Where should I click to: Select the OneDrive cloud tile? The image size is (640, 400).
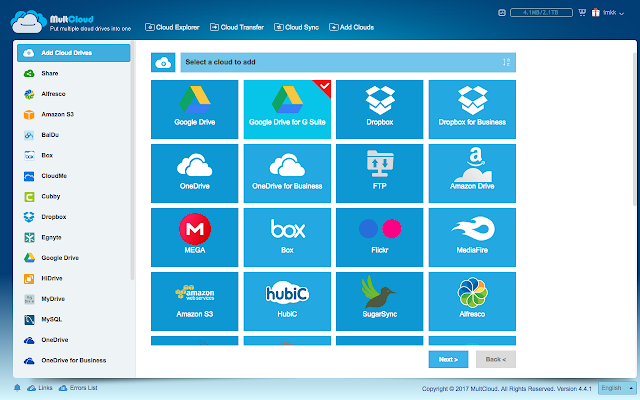[x=194, y=173]
